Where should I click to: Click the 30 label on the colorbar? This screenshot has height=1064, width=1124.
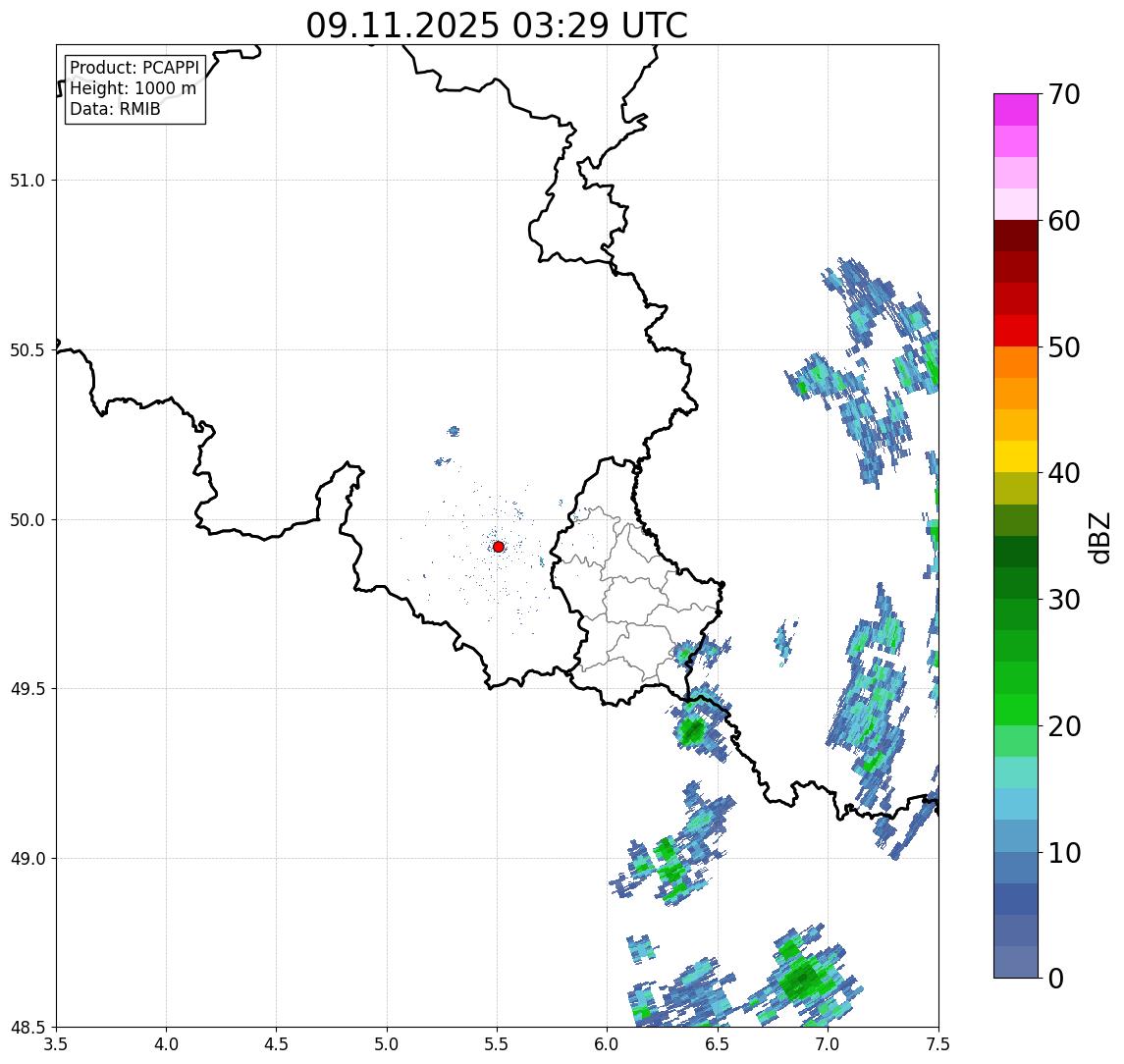[x=1064, y=600]
